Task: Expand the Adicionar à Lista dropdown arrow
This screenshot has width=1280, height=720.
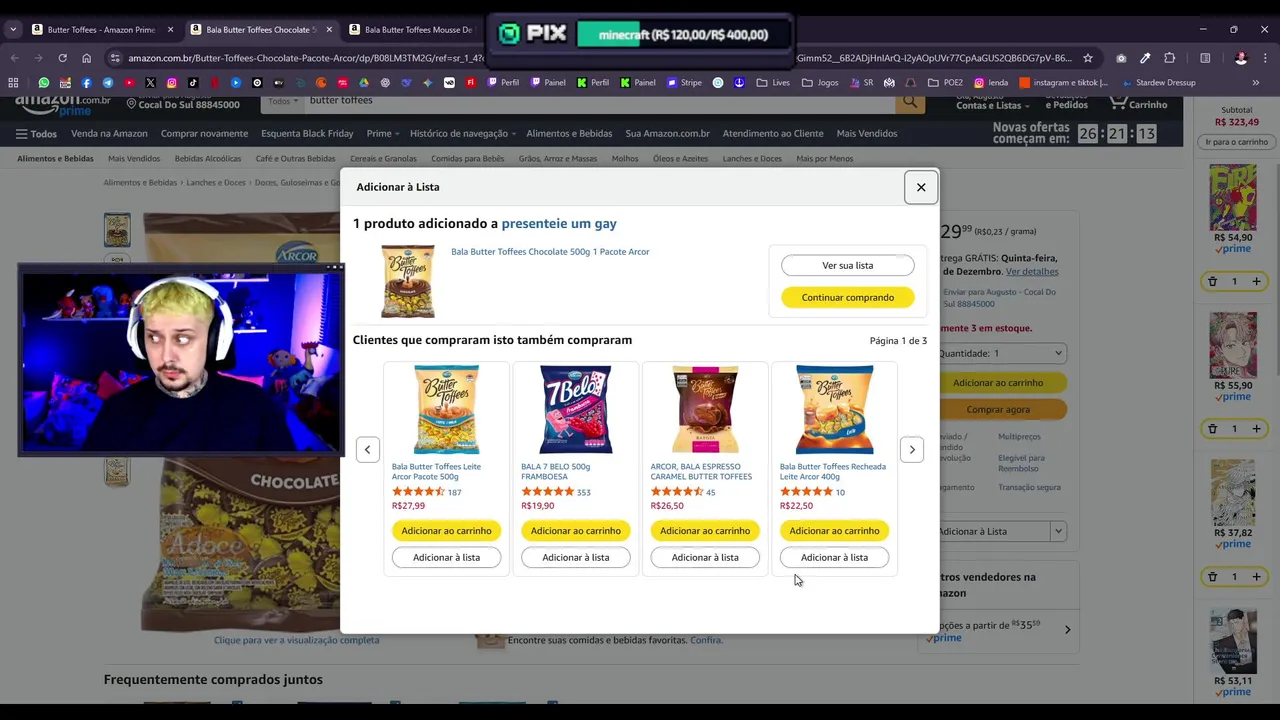Action: click(1057, 532)
